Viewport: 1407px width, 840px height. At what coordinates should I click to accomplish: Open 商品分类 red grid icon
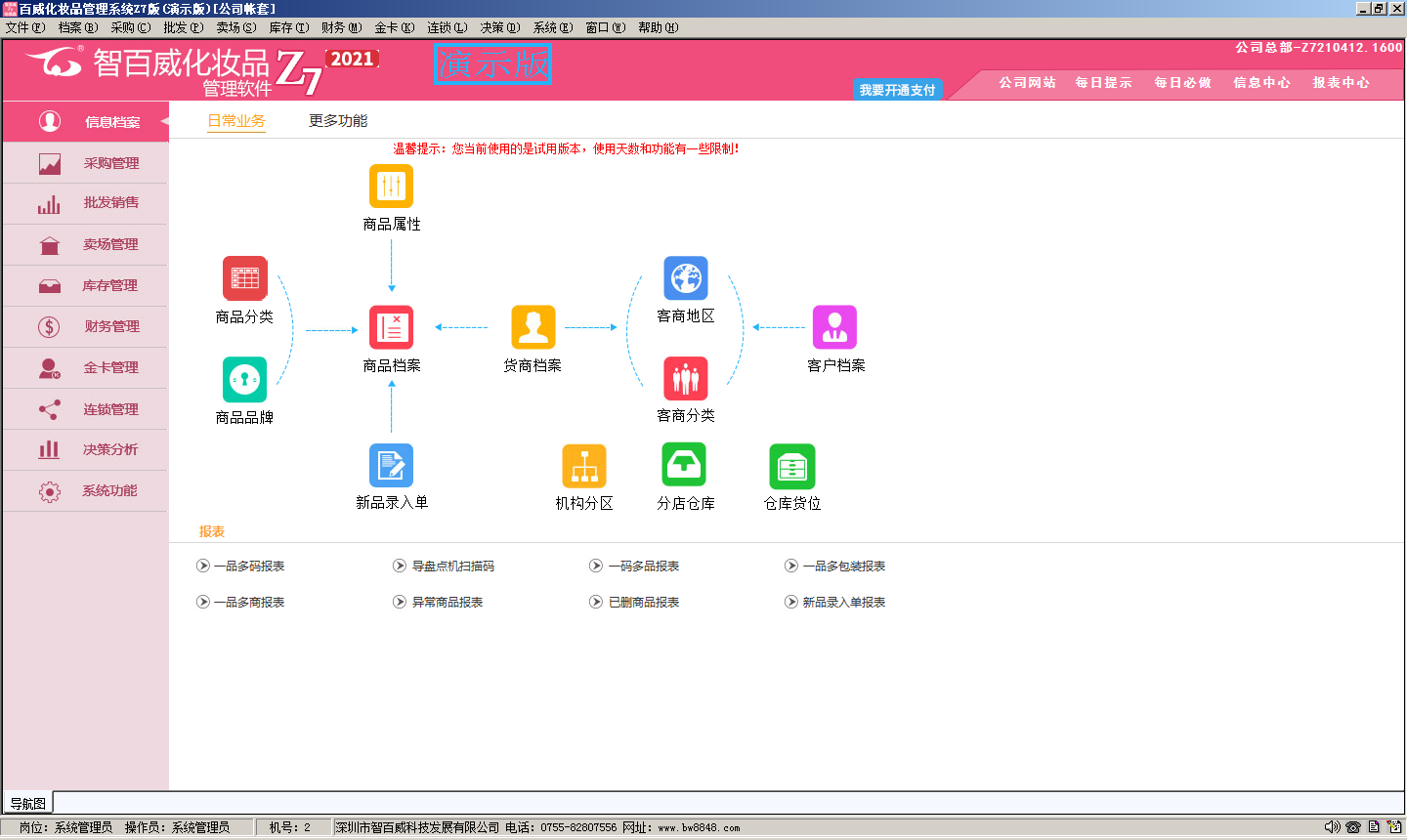tap(244, 278)
